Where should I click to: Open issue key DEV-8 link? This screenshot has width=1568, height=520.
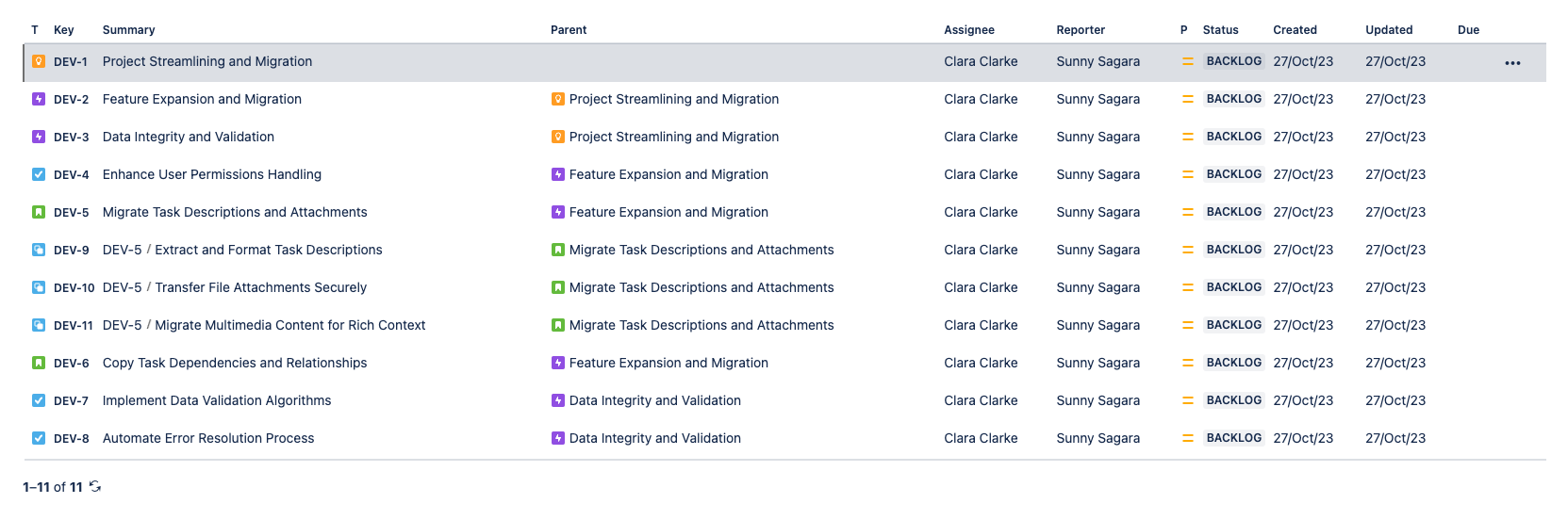click(x=72, y=438)
